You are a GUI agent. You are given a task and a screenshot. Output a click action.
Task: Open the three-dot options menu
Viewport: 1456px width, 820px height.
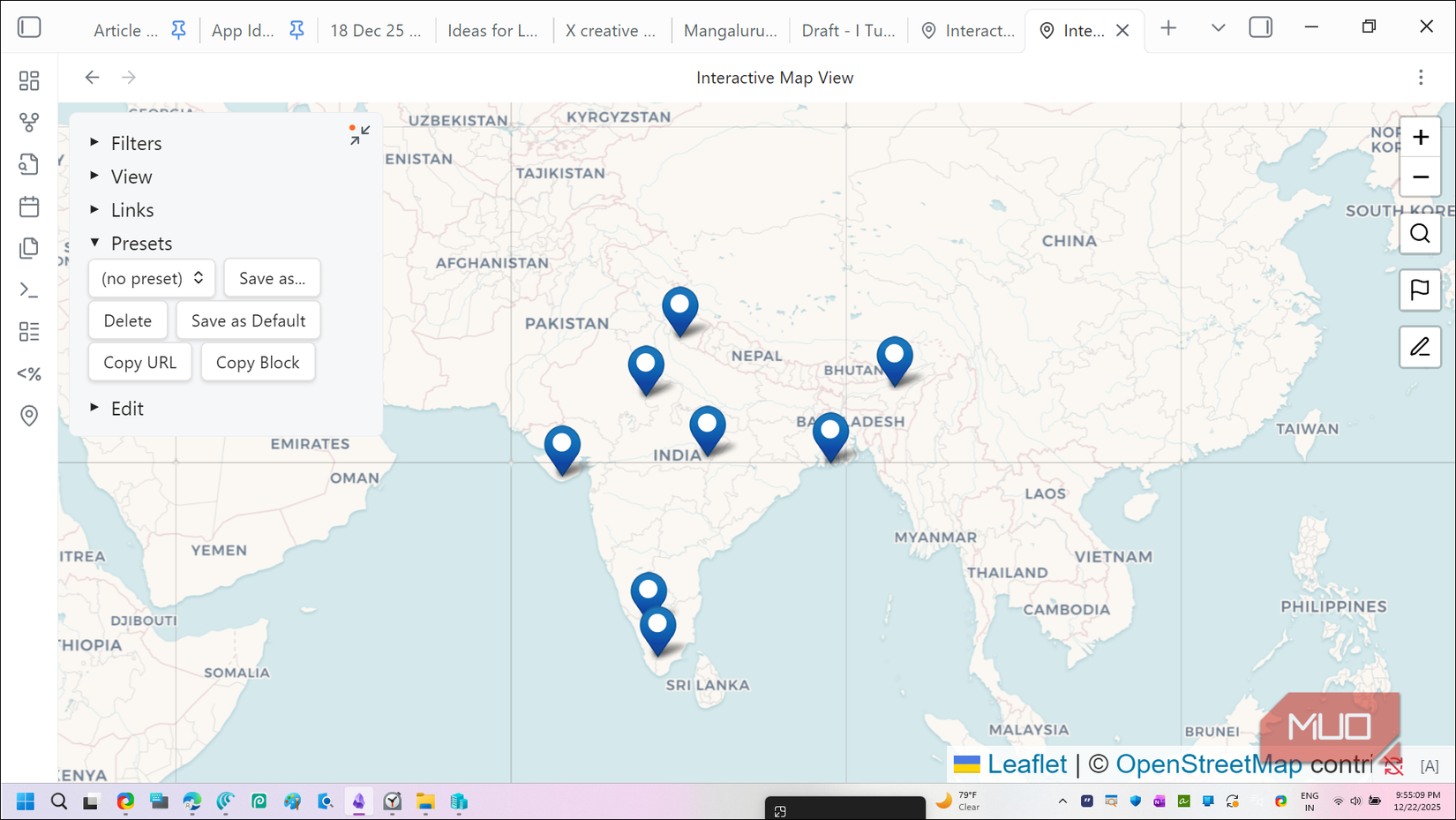(x=1421, y=78)
